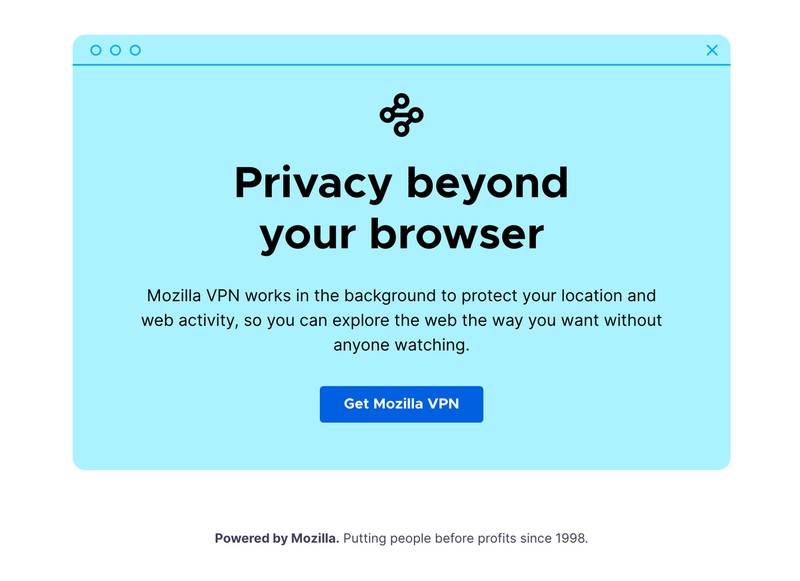Click "Putting people before profits since 1998."
This screenshot has height=581, width=800.
click(465, 538)
